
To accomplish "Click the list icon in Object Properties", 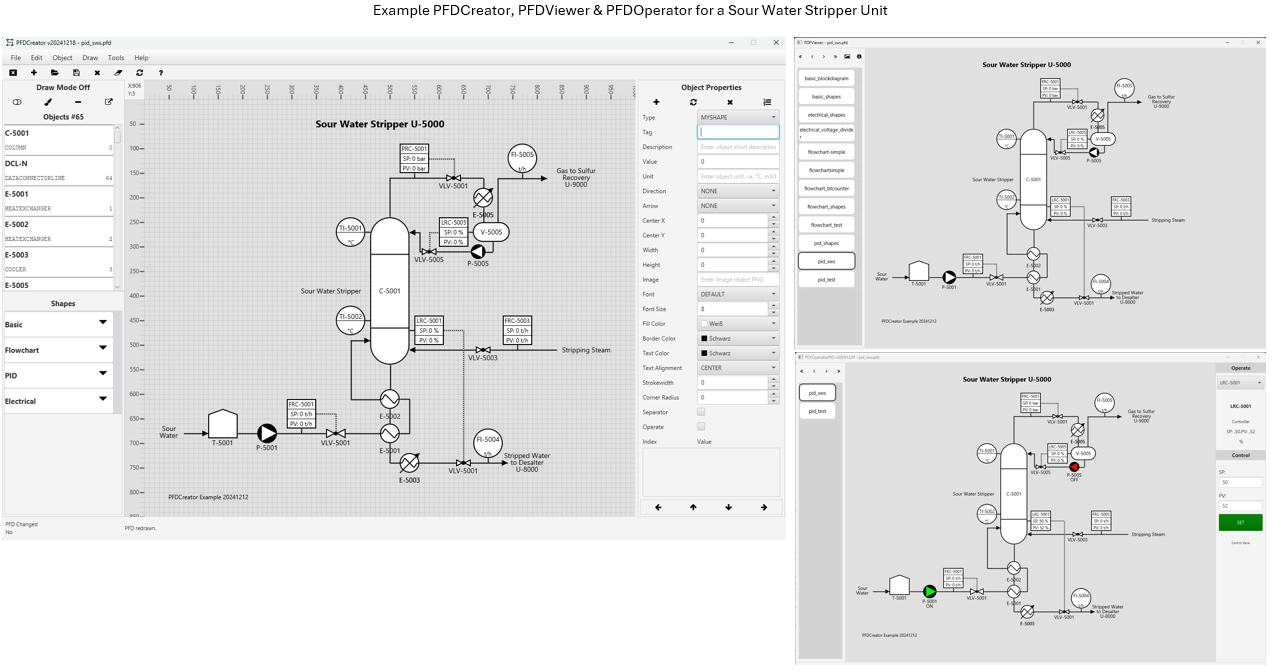I will (767, 102).
